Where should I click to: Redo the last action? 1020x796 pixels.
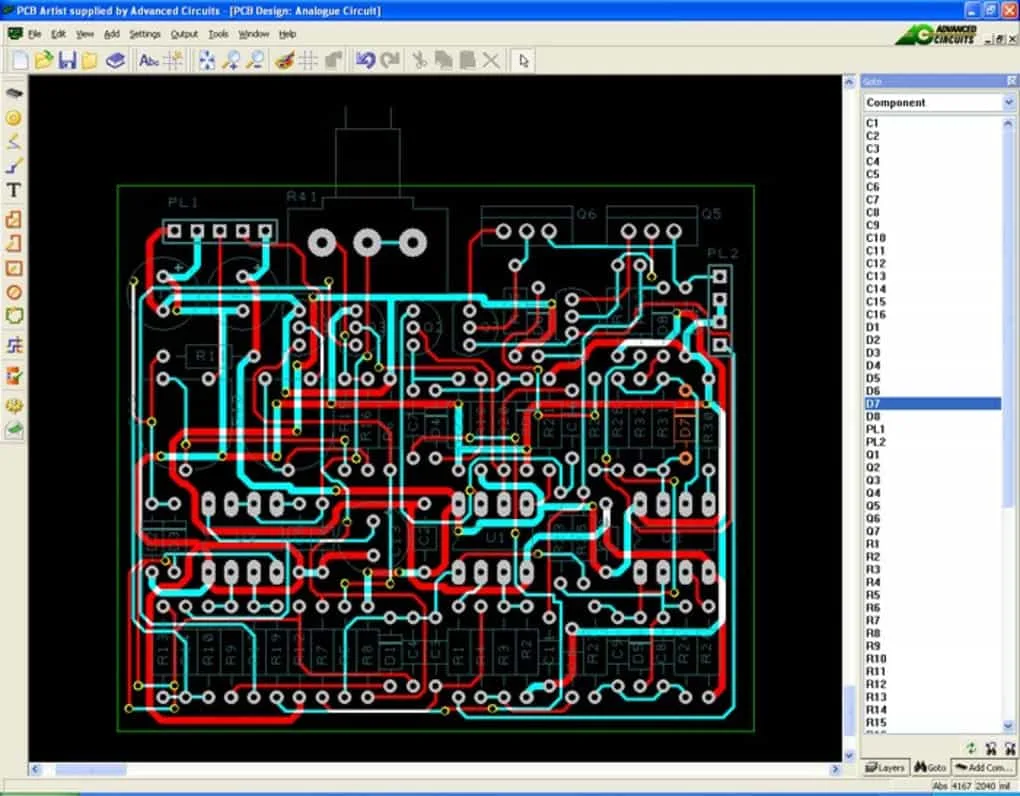tap(389, 60)
